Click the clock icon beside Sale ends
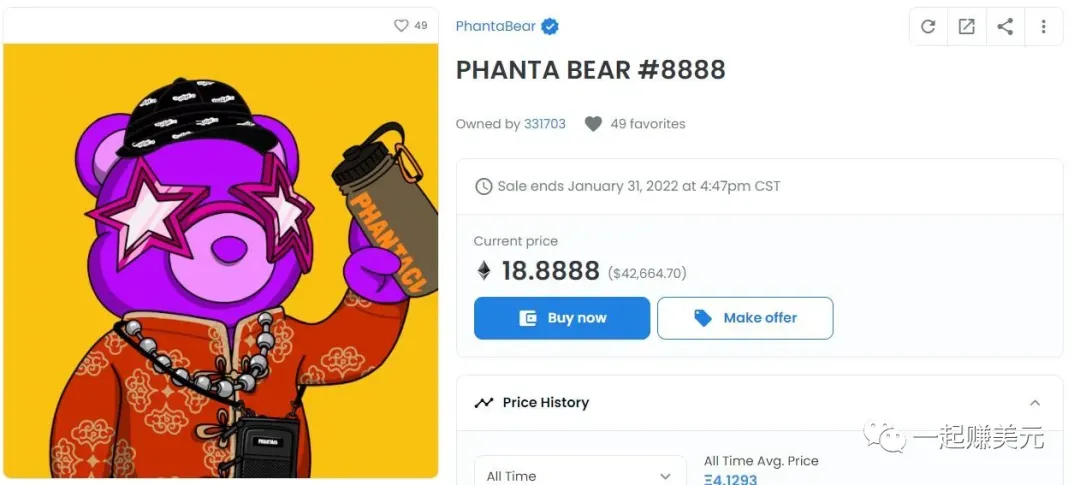Image resolution: width=1080 pixels, height=485 pixels. coord(484,187)
